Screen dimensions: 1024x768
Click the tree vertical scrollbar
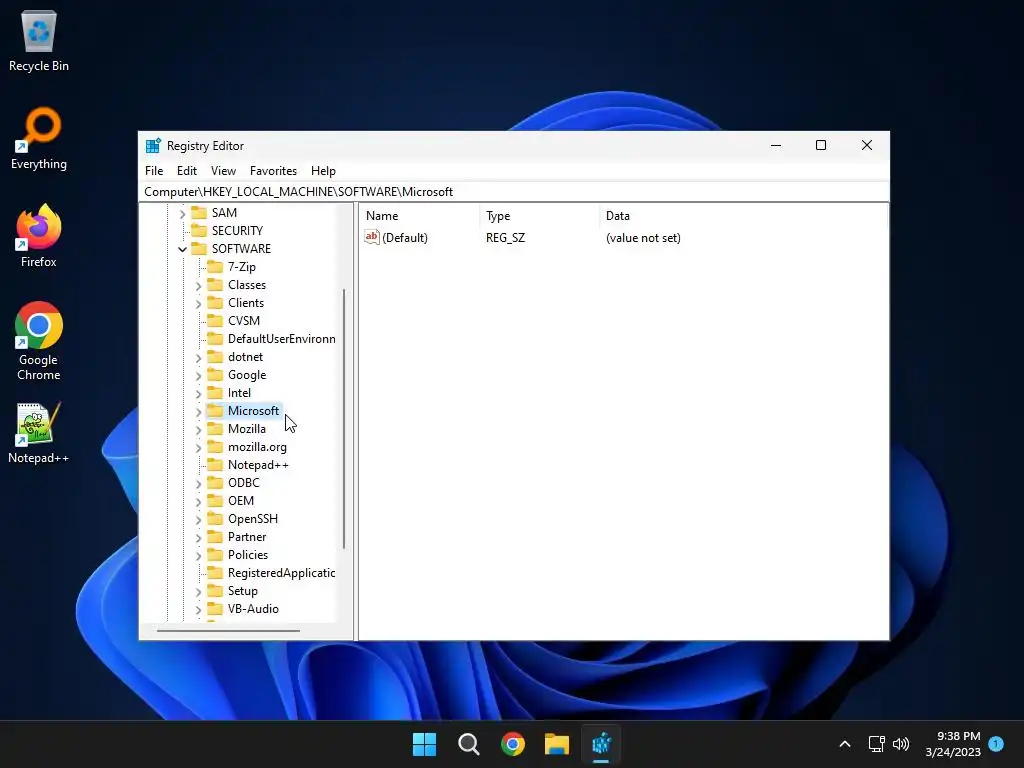click(x=344, y=418)
